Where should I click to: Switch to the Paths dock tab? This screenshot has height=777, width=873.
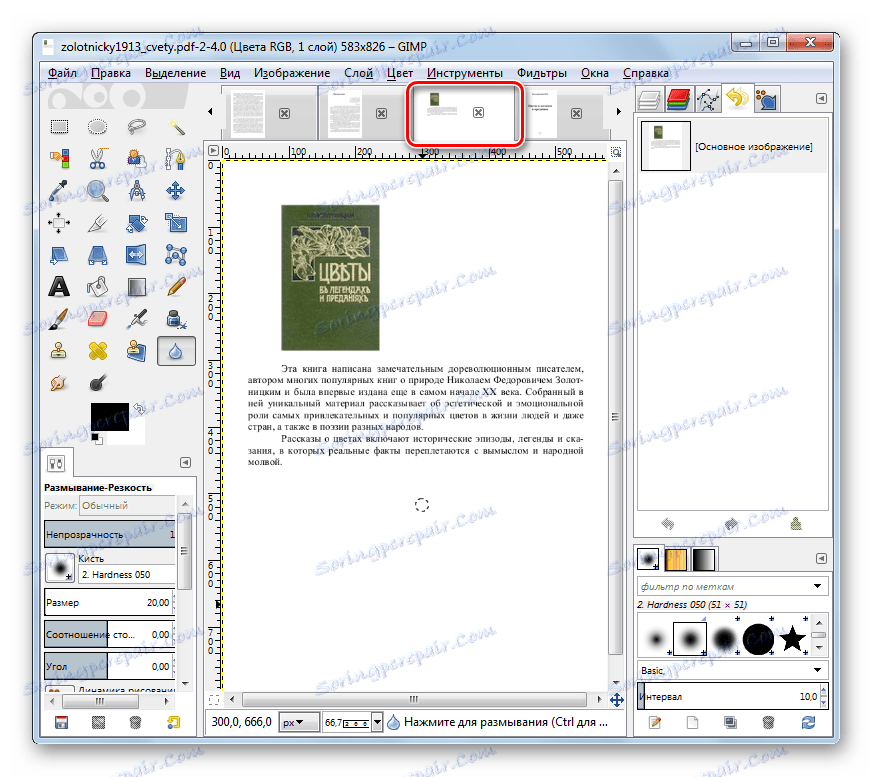pyautogui.click(x=708, y=101)
